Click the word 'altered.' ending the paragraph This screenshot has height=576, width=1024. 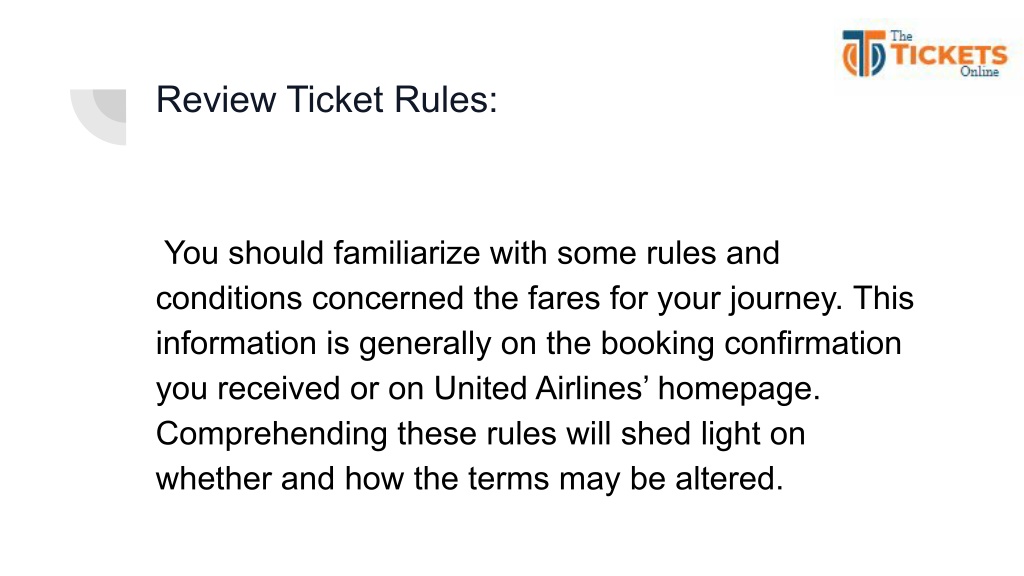tap(729, 478)
